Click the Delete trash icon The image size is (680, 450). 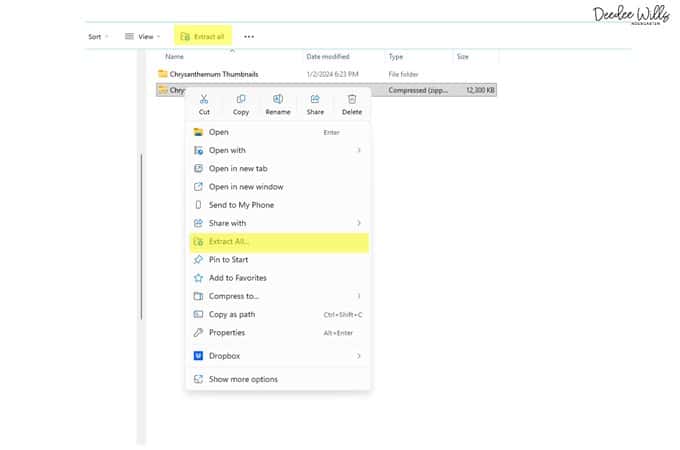pyautogui.click(x=352, y=99)
